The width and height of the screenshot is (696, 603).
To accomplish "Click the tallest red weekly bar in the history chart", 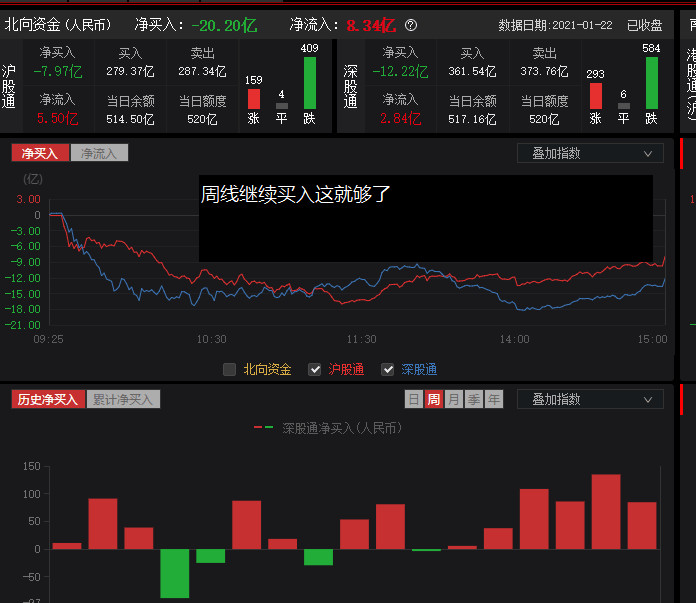I will 606,512.
